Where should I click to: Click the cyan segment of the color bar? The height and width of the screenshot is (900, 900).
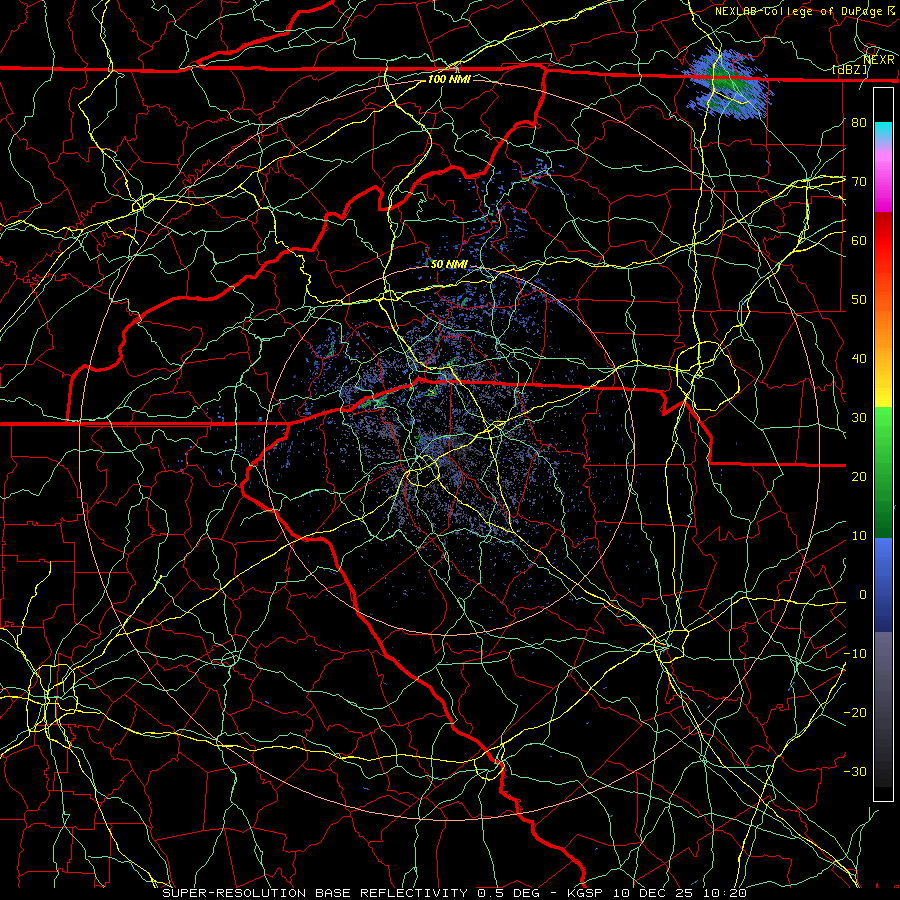(x=883, y=132)
